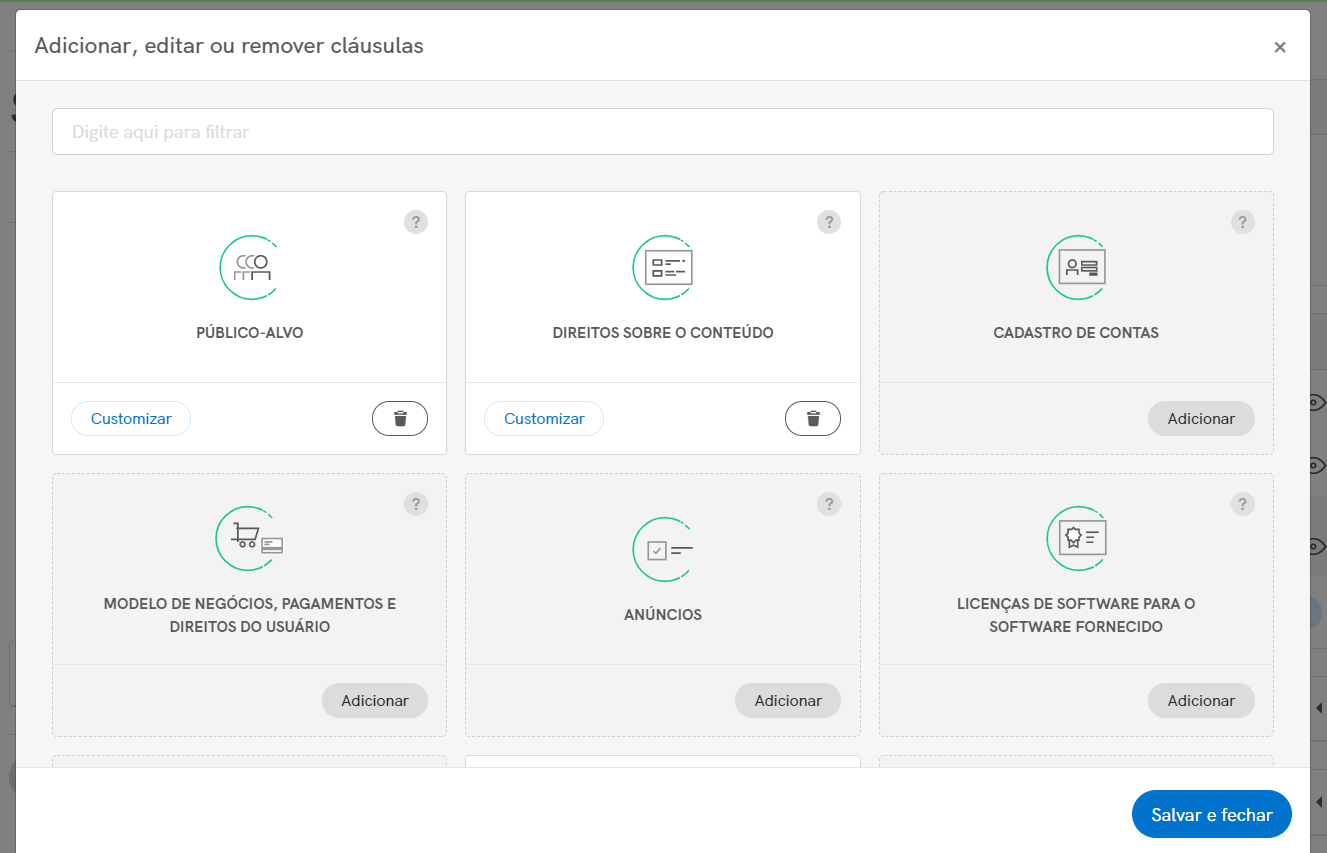Open help for Cadastro de Contas clause

[1242, 222]
